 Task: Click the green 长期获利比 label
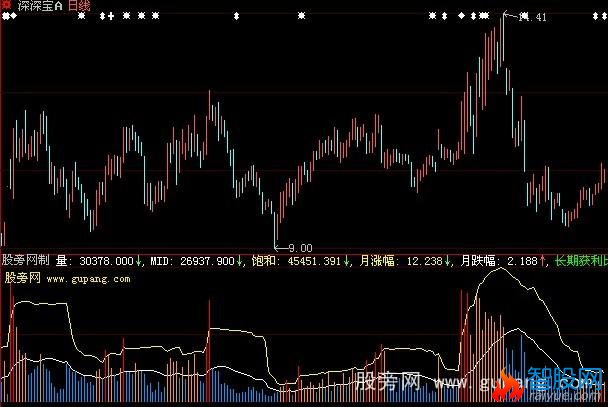click(581, 260)
